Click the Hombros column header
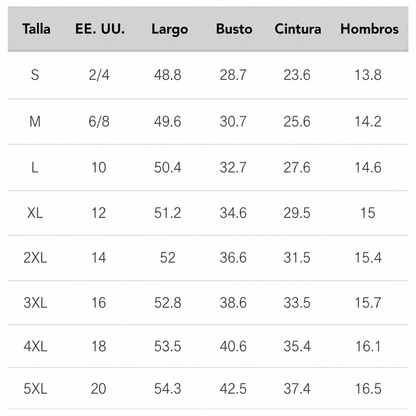This screenshot has height=416, width=416. coord(369,29)
